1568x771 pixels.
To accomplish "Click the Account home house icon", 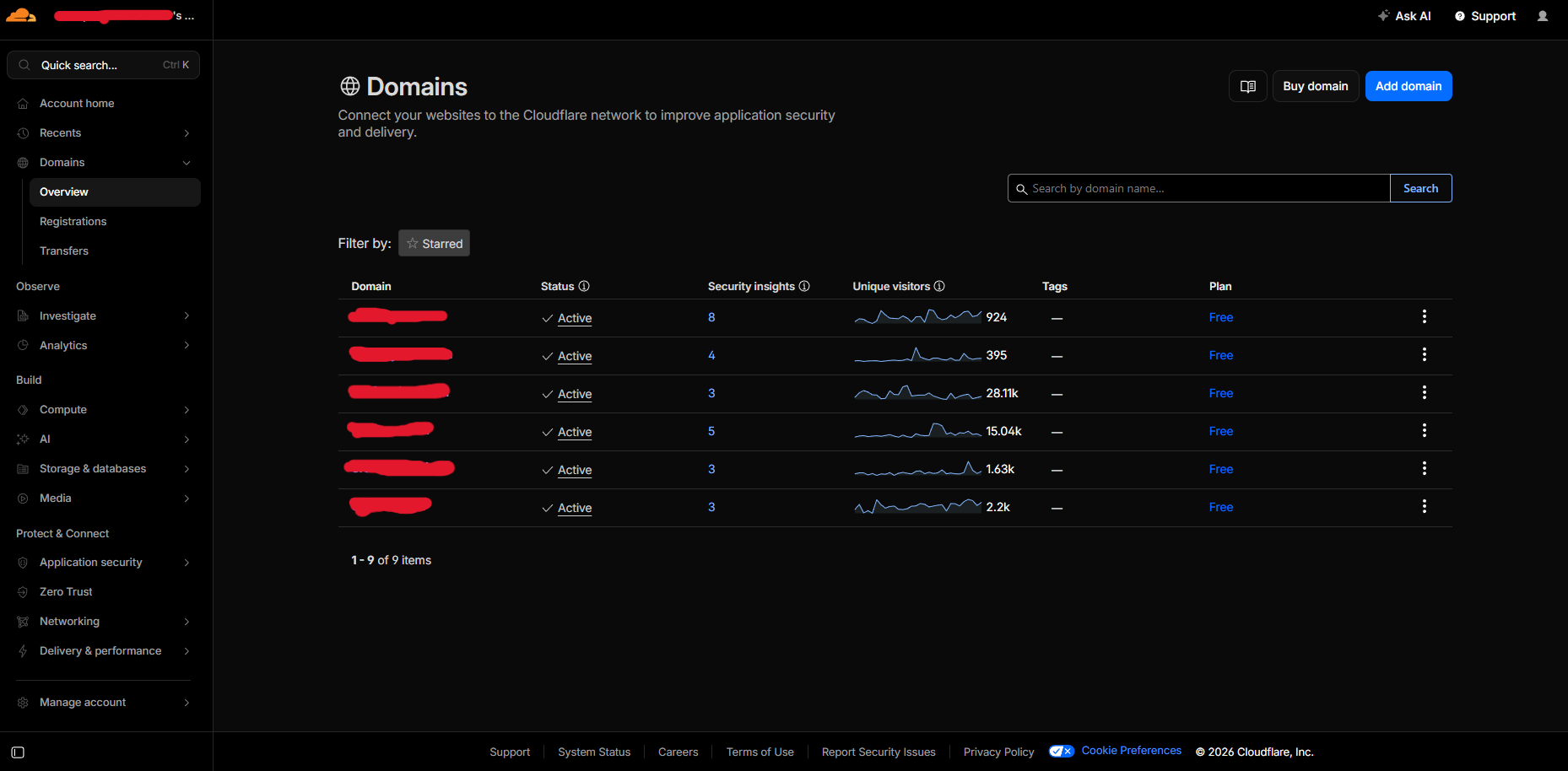I will pyautogui.click(x=23, y=104).
